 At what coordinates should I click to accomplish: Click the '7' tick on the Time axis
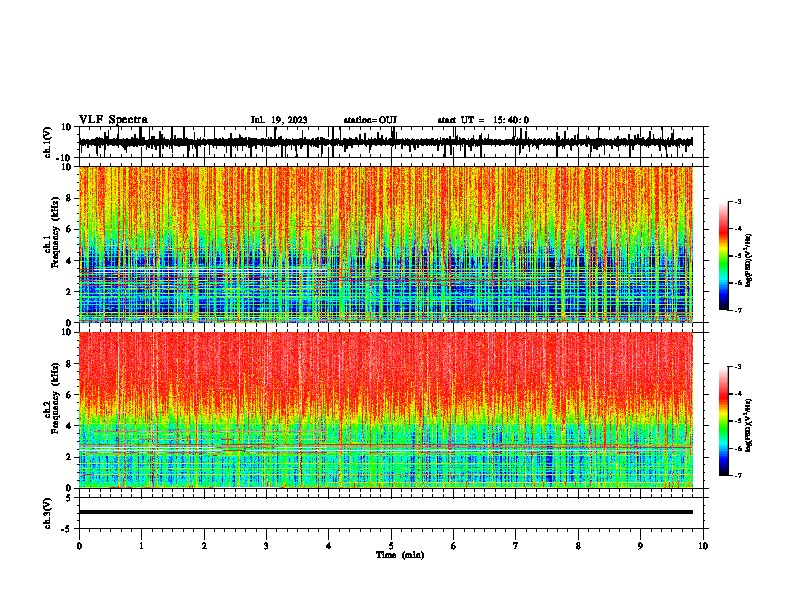tap(516, 546)
